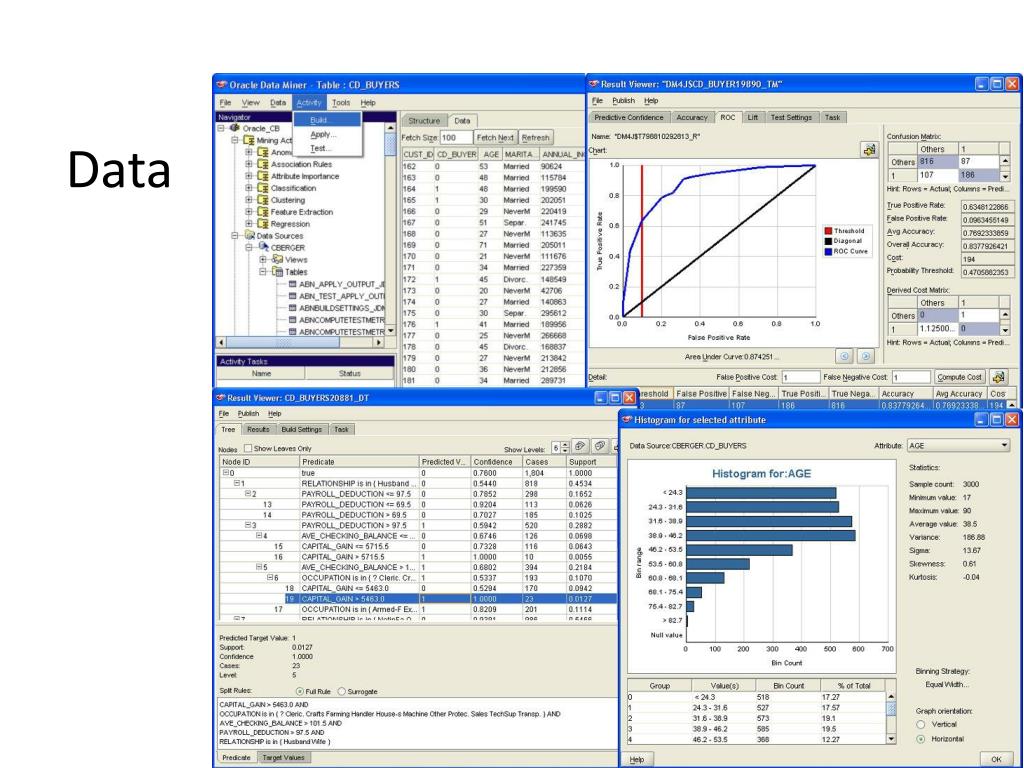Select the Full Rule radio button
1024x768 pixels.
tap(299, 691)
